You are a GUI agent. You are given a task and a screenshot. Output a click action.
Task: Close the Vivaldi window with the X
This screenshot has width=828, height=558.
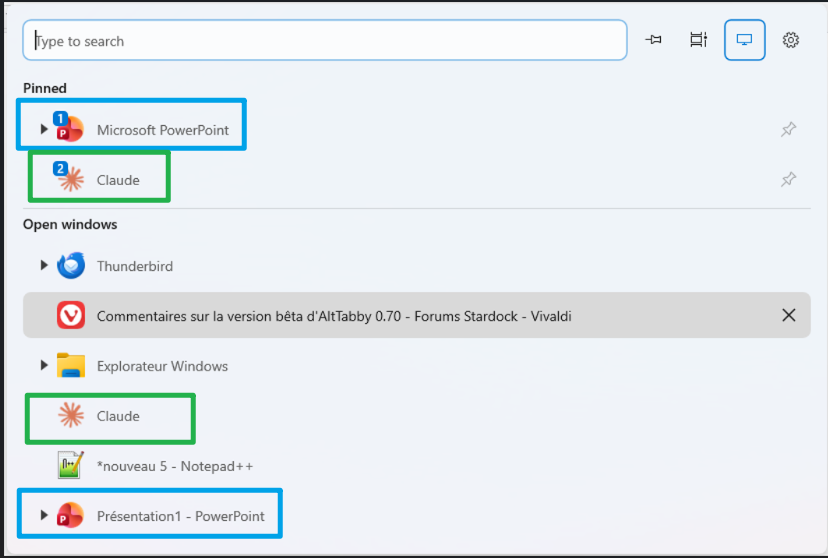coord(788,315)
